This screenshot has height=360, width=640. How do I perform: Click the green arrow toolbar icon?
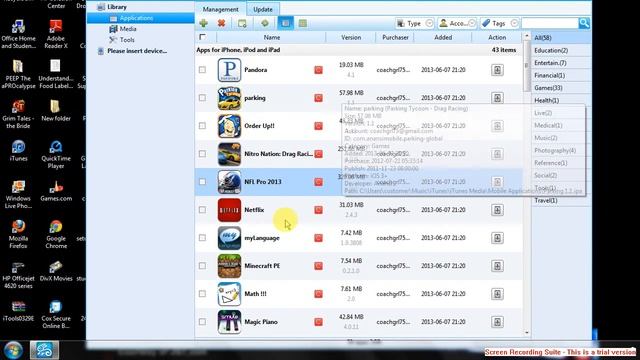(x=264, y=23)
